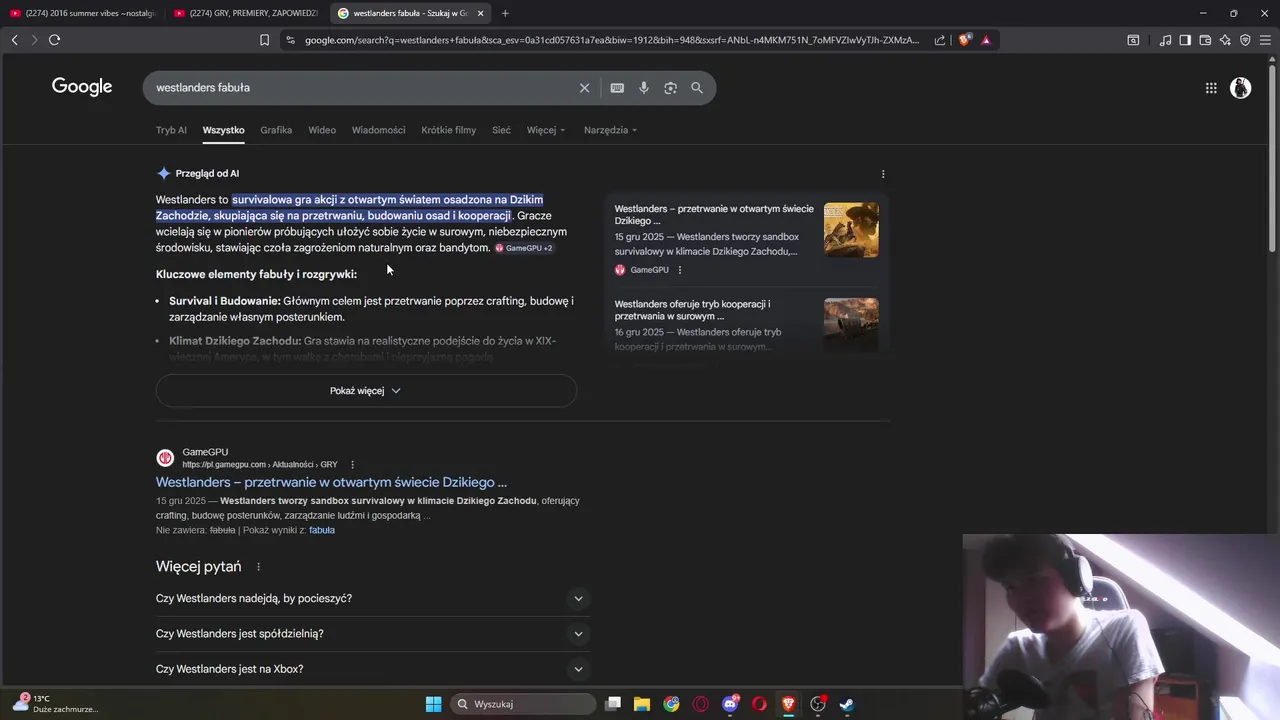Image resolution: width=1280 pixels, height=720 pixels.
Task: Share this page via address bar share icon
Action: 940,40
